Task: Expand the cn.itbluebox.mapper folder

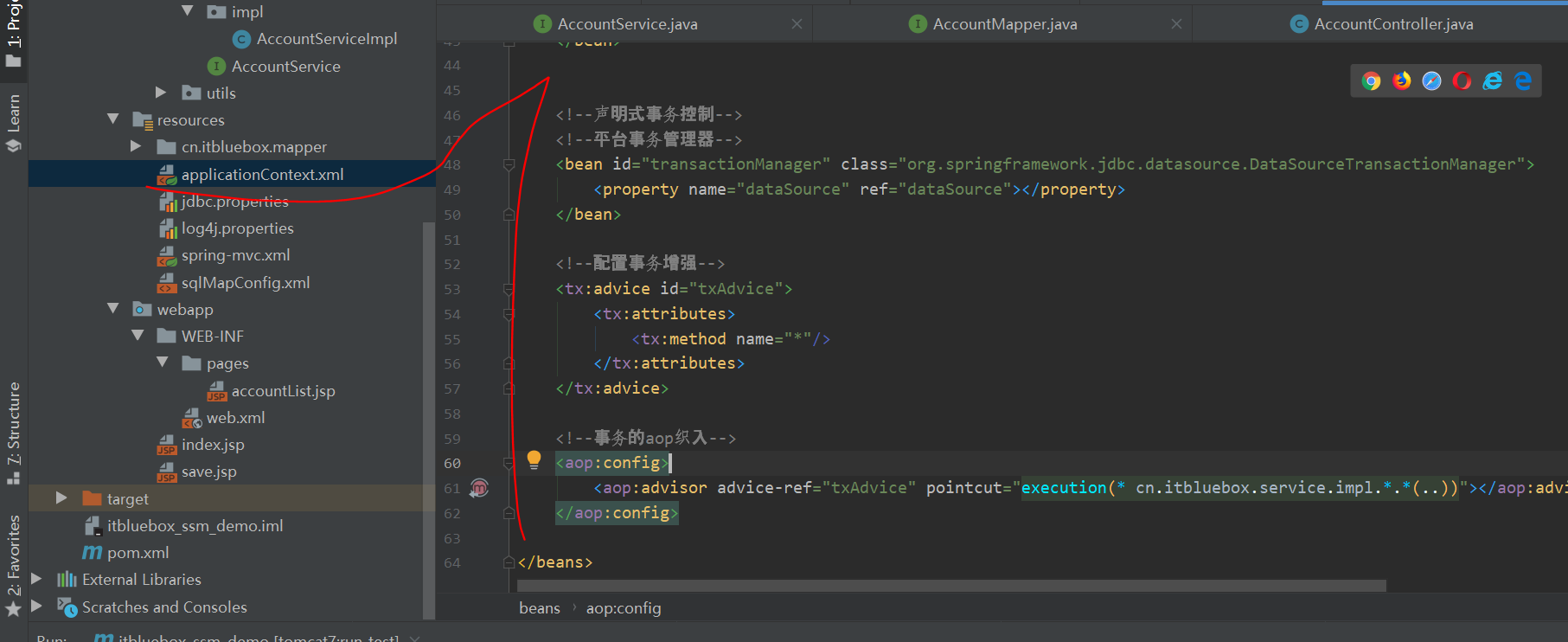Action: click(136, 146)
